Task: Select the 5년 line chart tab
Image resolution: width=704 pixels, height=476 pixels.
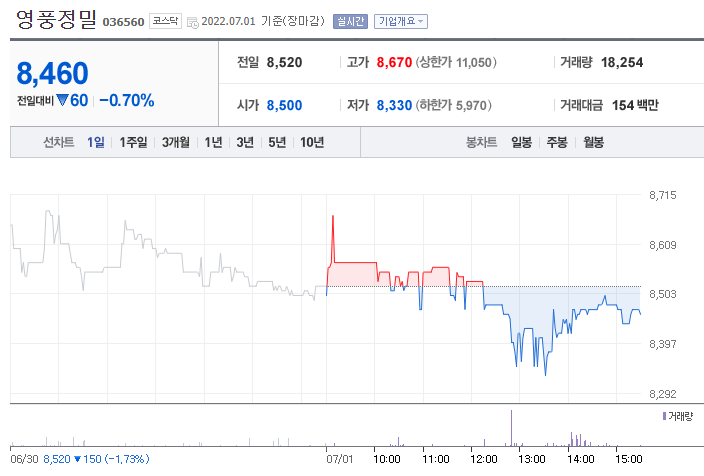Action: [x=277, y=142]
